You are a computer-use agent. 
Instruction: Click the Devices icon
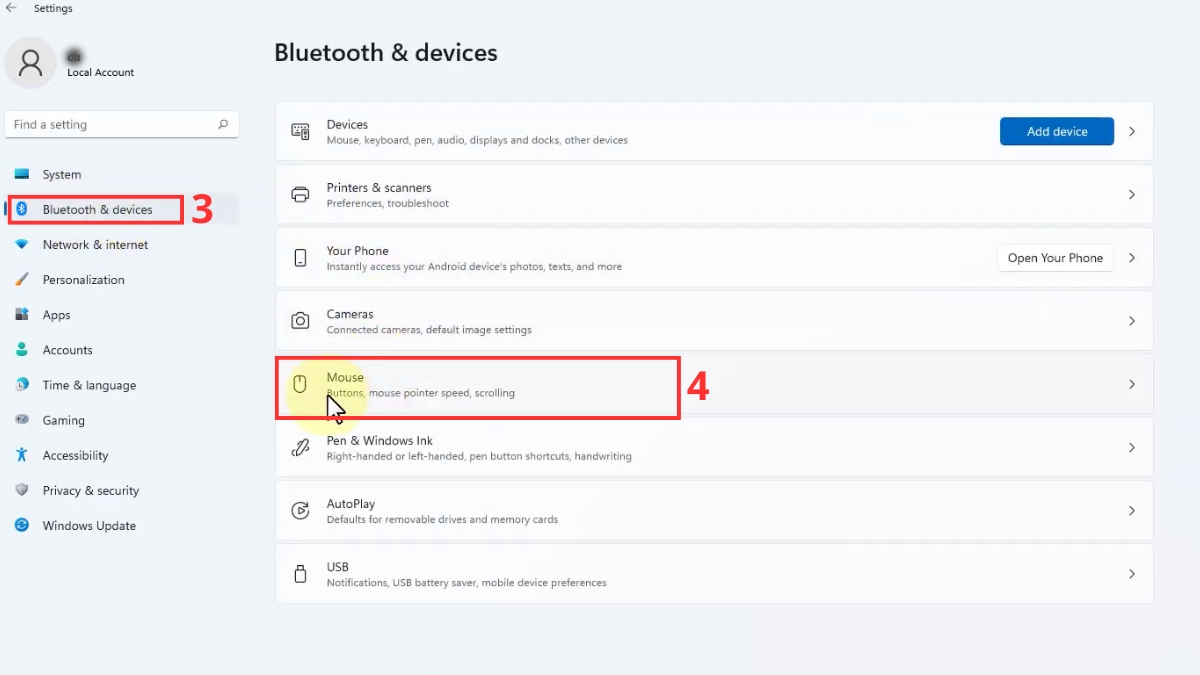(300, 131)
